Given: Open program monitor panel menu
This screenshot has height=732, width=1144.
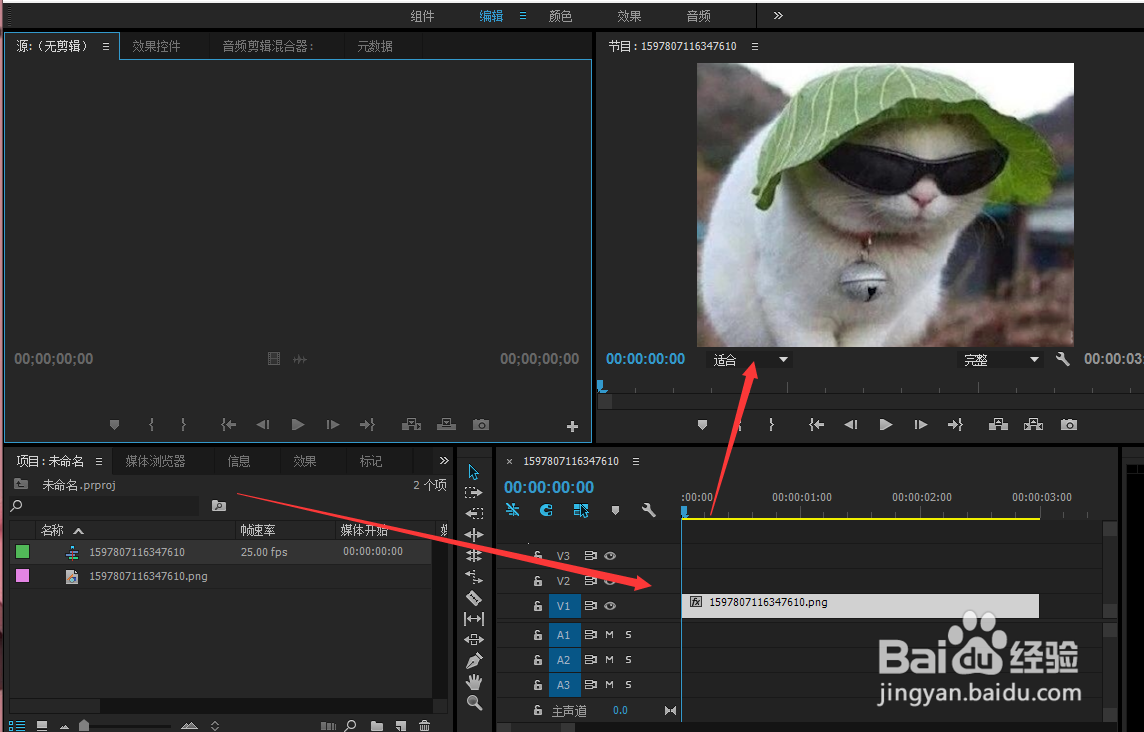Looking at the screenshot, I should point(754,46).
